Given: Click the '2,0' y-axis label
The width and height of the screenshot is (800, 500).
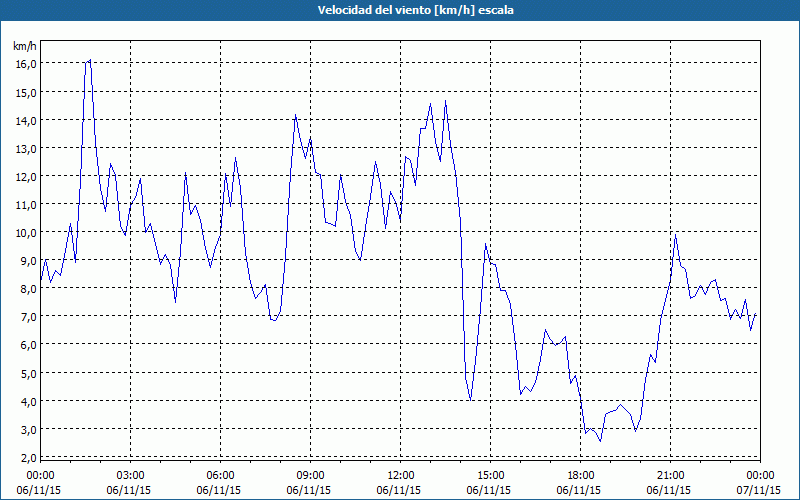Looking at the screenshot, I should tap(28, 458).
